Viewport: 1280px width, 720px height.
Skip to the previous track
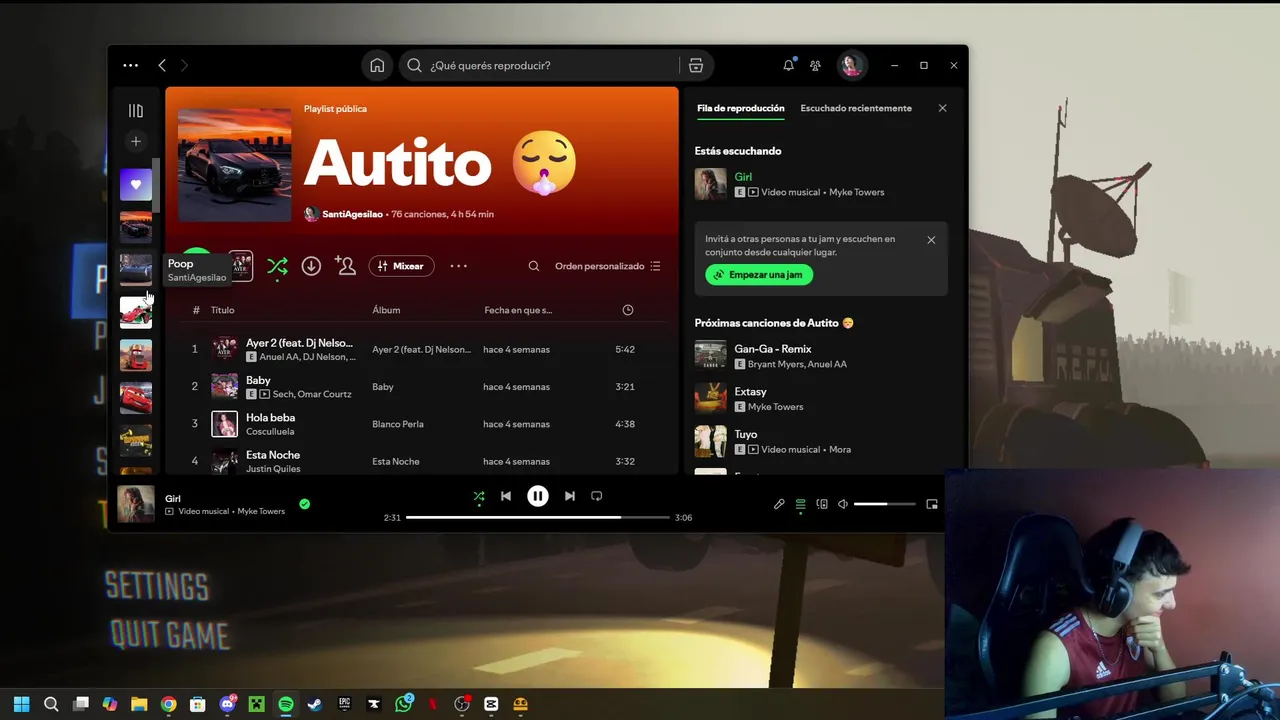506,496
